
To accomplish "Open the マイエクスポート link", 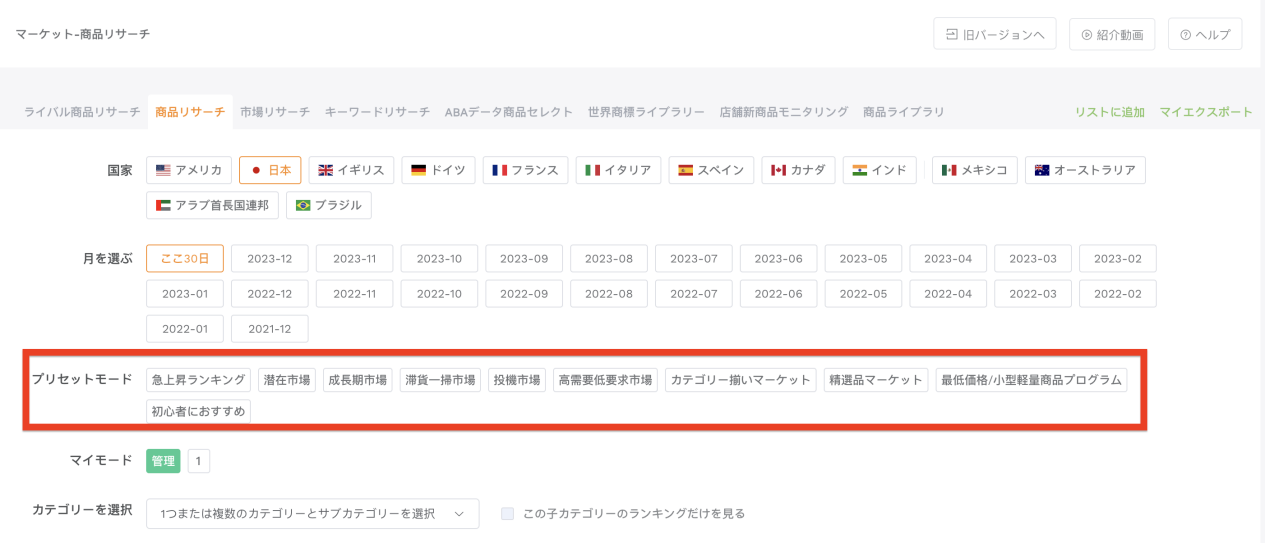I will (1205, 112).
